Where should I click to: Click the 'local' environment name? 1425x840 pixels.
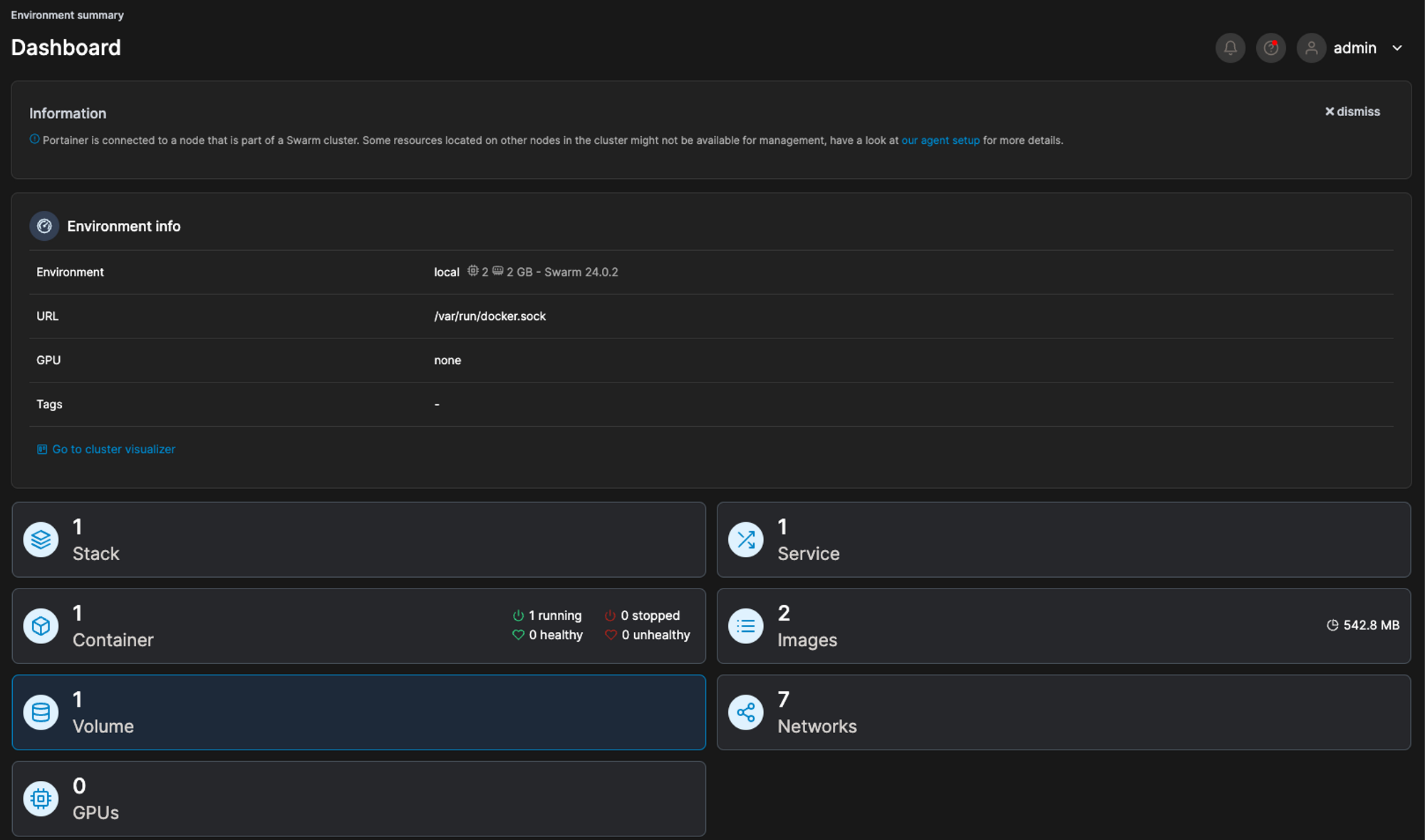click(x=447, y=272)
